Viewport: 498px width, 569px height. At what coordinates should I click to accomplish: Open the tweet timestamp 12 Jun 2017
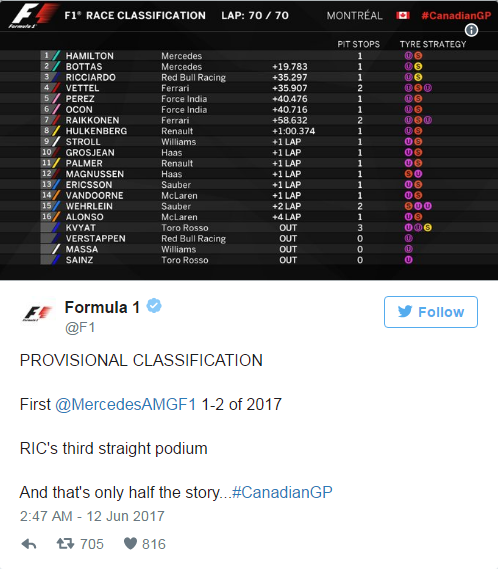[92, 516]
